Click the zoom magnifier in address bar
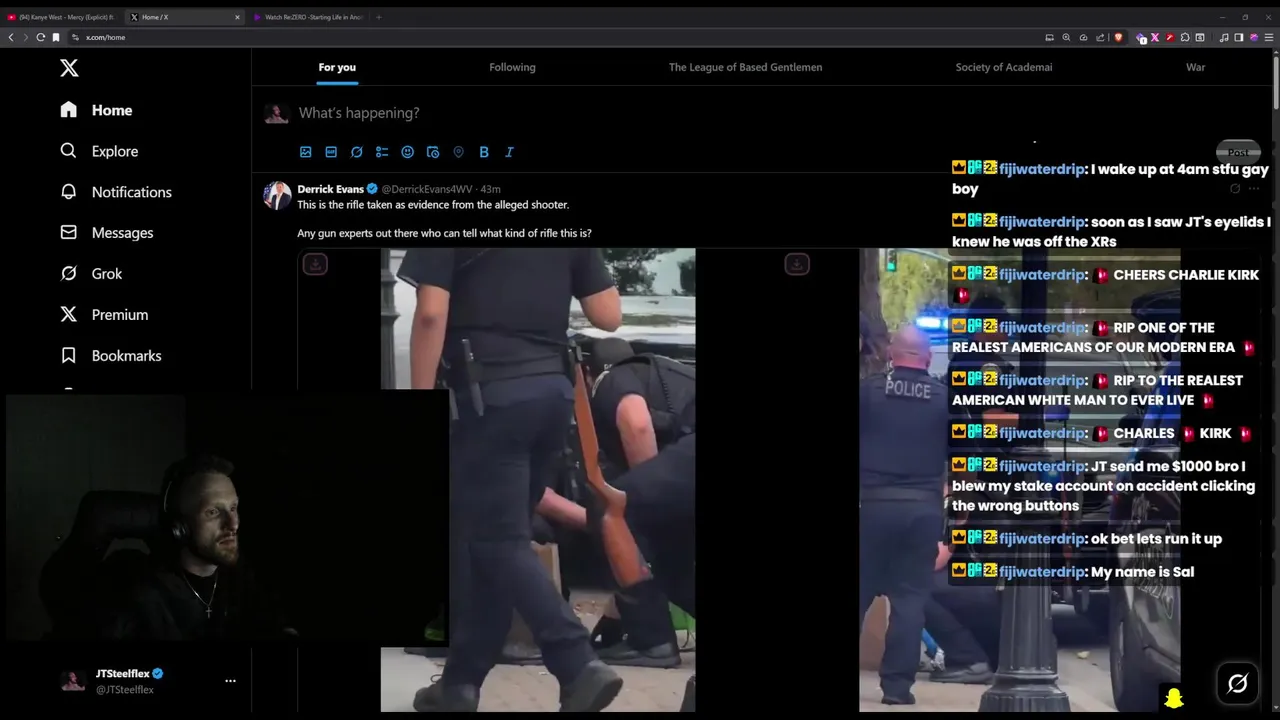 click(1066, 37)
